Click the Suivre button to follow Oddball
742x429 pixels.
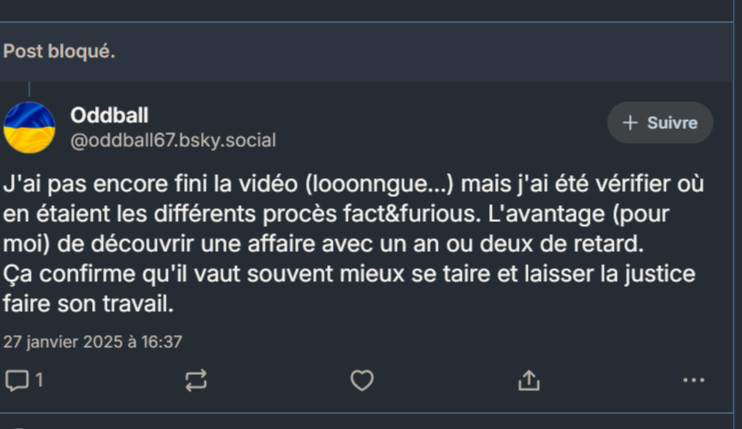click(x=660, y=123)
